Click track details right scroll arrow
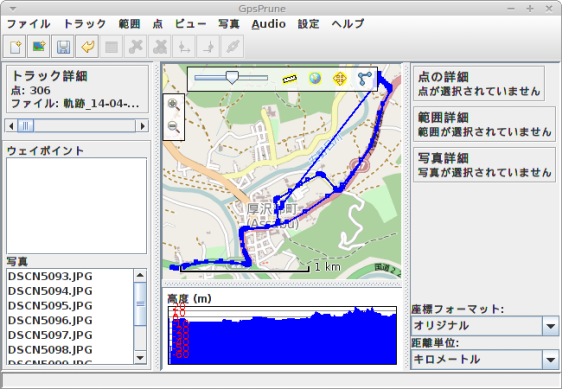This screenshot has height=389, width=562. click(x=143, y=126)
